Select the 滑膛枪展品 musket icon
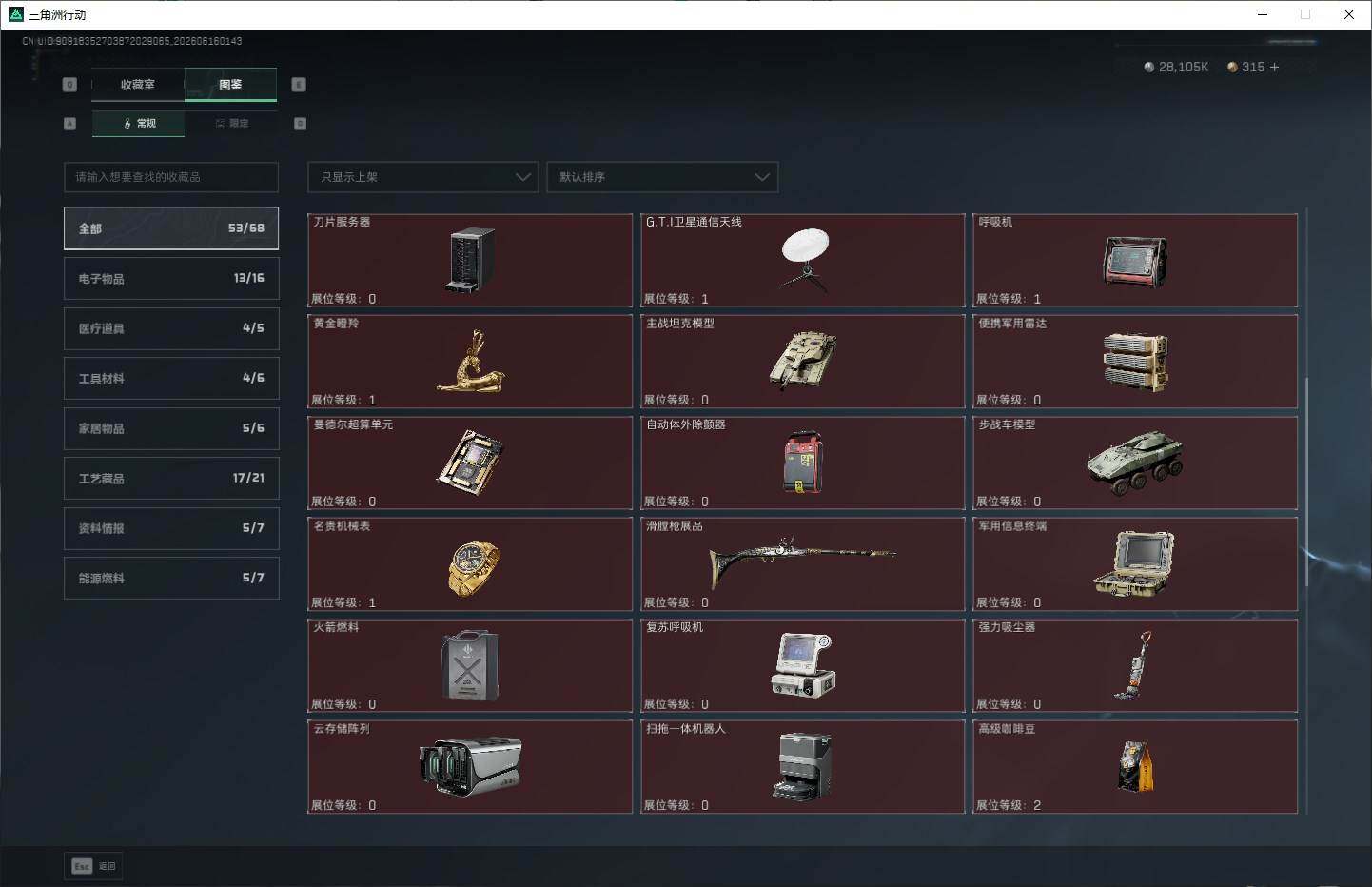The height and width of the screenshot is (887, 1372). point(803,562)
